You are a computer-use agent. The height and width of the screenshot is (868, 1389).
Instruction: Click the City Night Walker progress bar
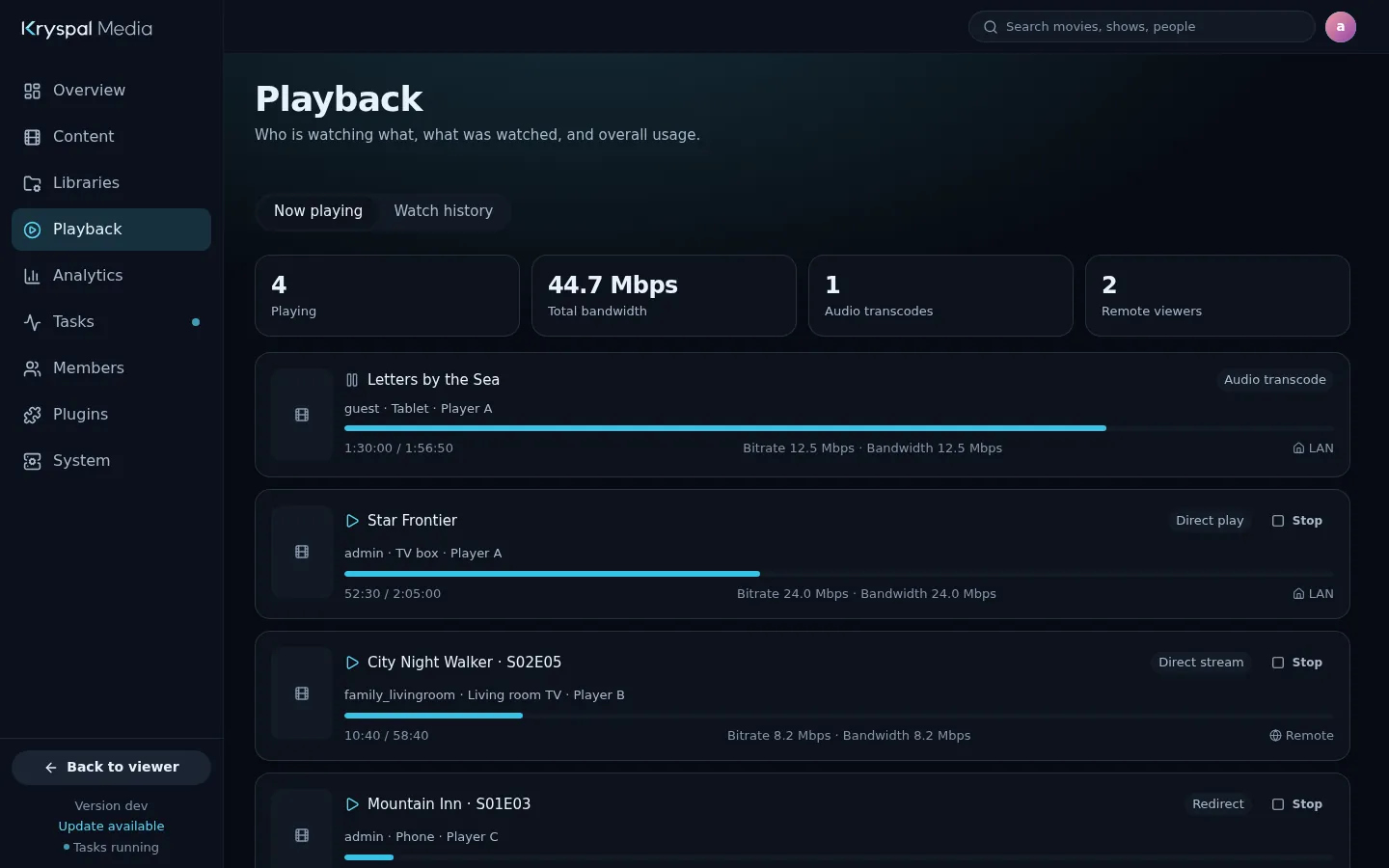(x=839, y=716)
